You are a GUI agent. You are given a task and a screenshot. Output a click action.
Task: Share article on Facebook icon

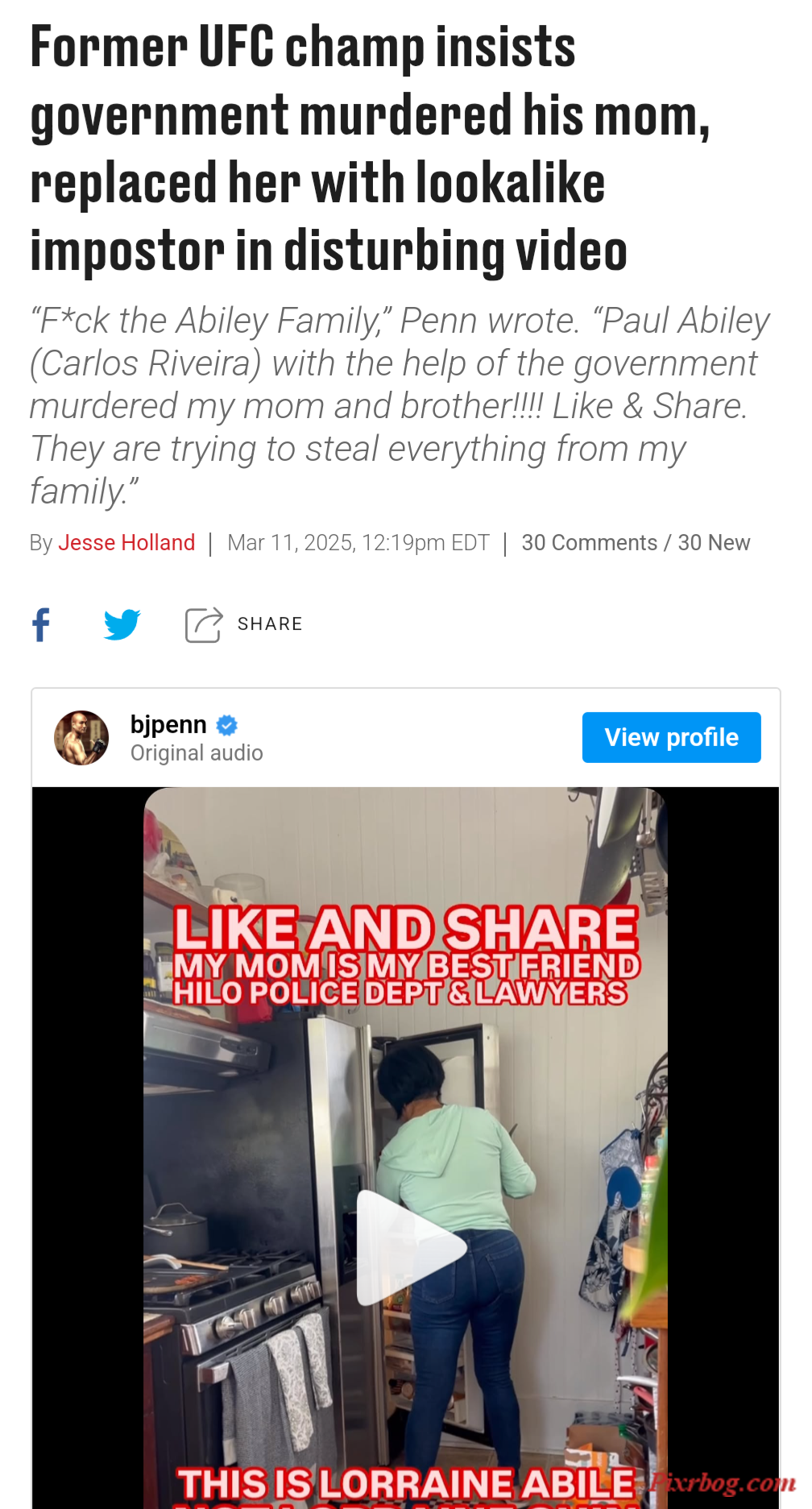point(41,624)
